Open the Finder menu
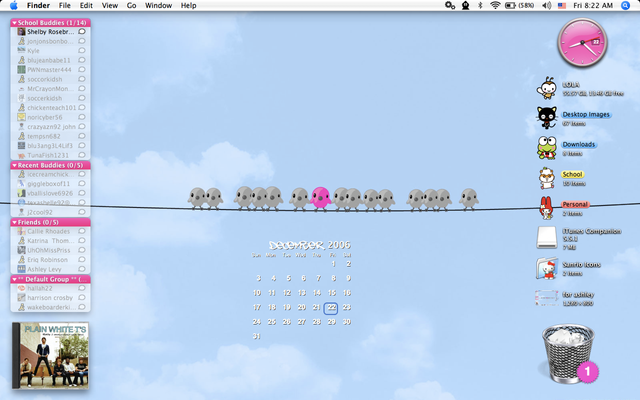640x400 pixels. pyautogui.click(x=38, y=5)
